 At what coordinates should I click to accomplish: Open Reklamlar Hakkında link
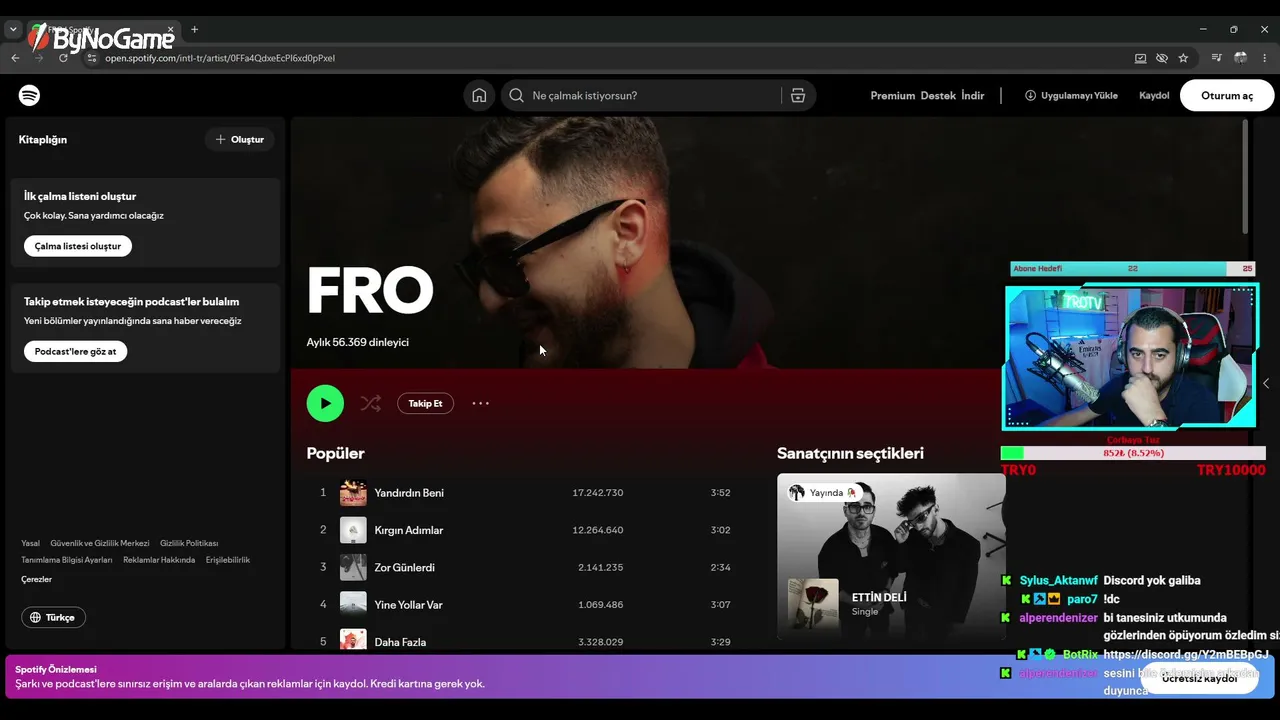tap(159, 560)
